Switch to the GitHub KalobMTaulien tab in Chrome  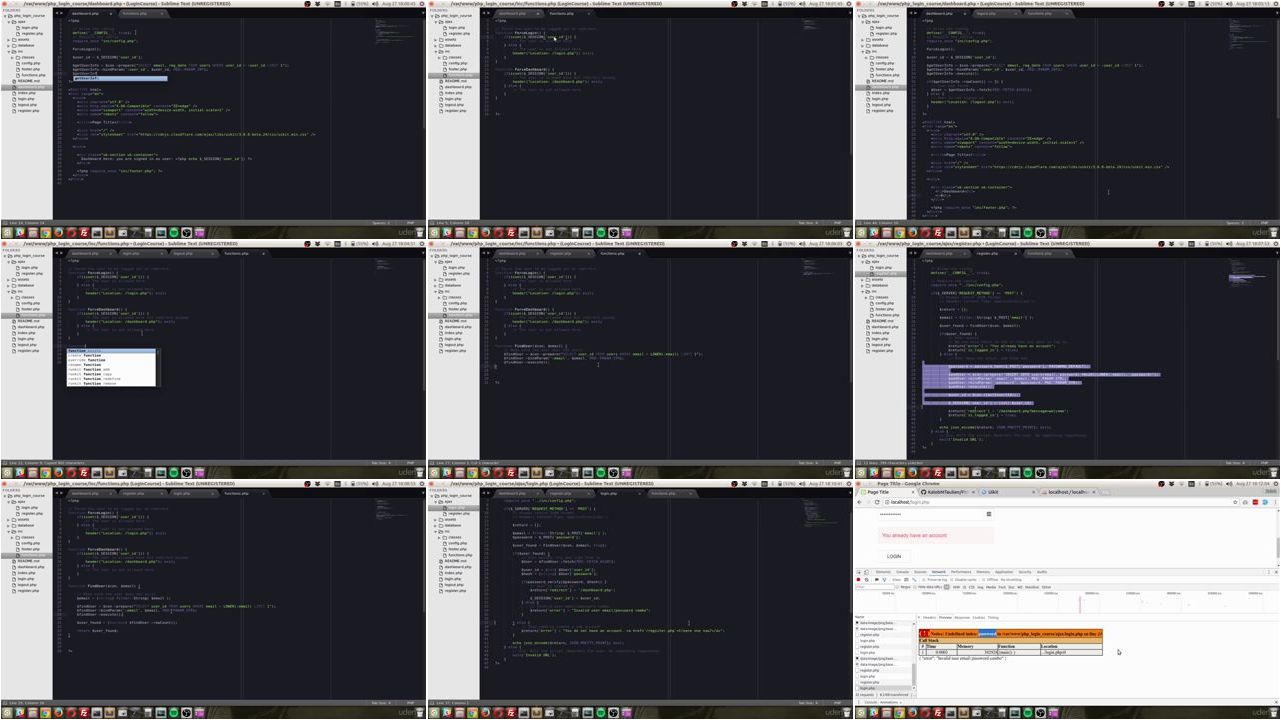tap(947, 492)
